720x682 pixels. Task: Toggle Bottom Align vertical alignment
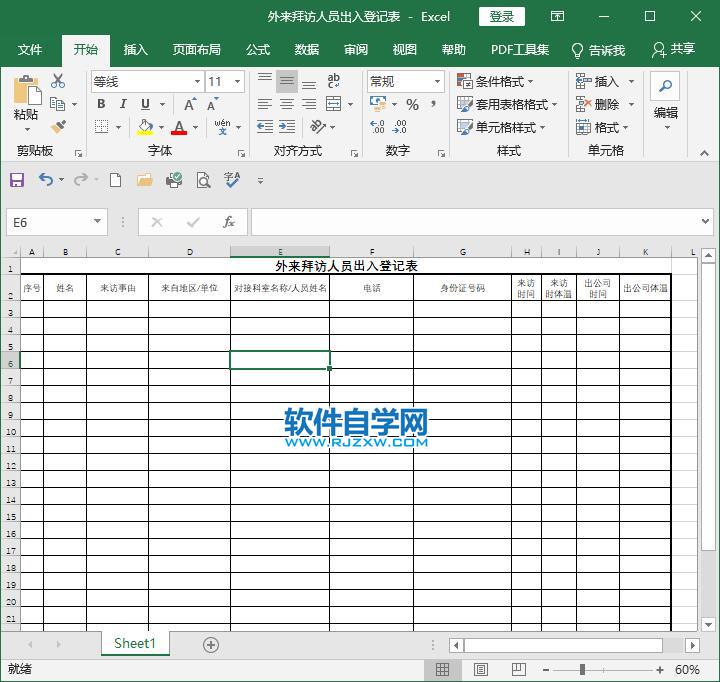(x=309, y=83)
